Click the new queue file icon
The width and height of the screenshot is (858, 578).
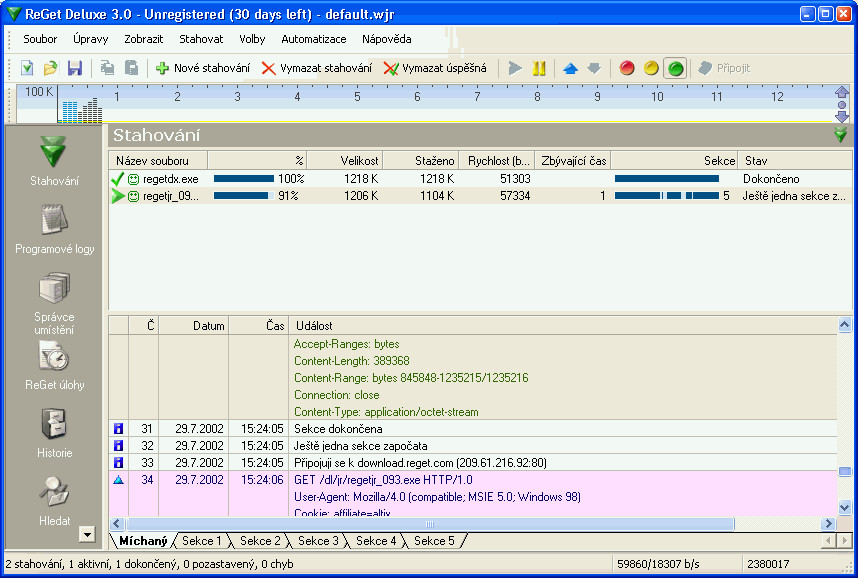[x=27, y=68]
